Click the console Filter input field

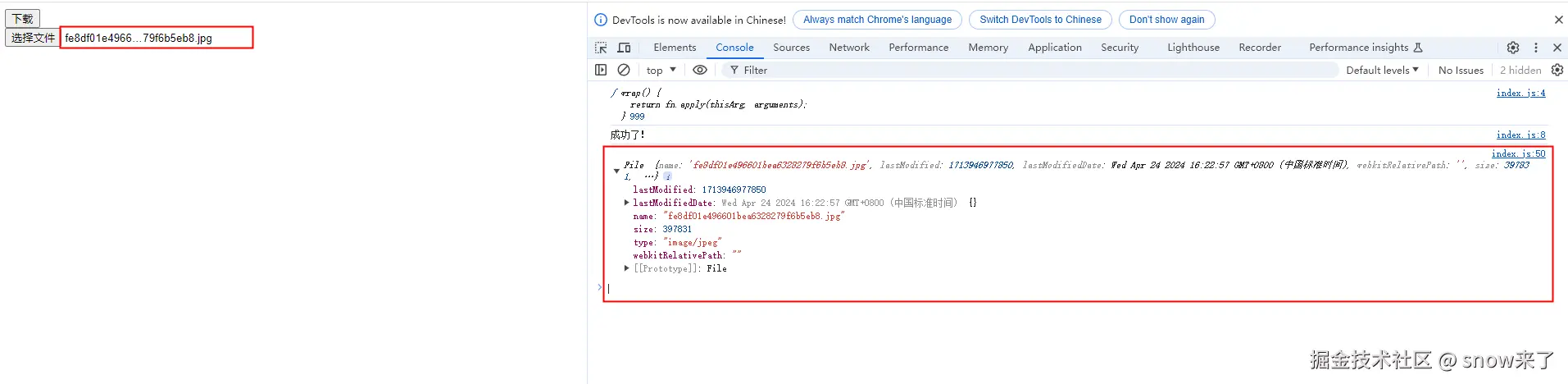(1029, 70)
